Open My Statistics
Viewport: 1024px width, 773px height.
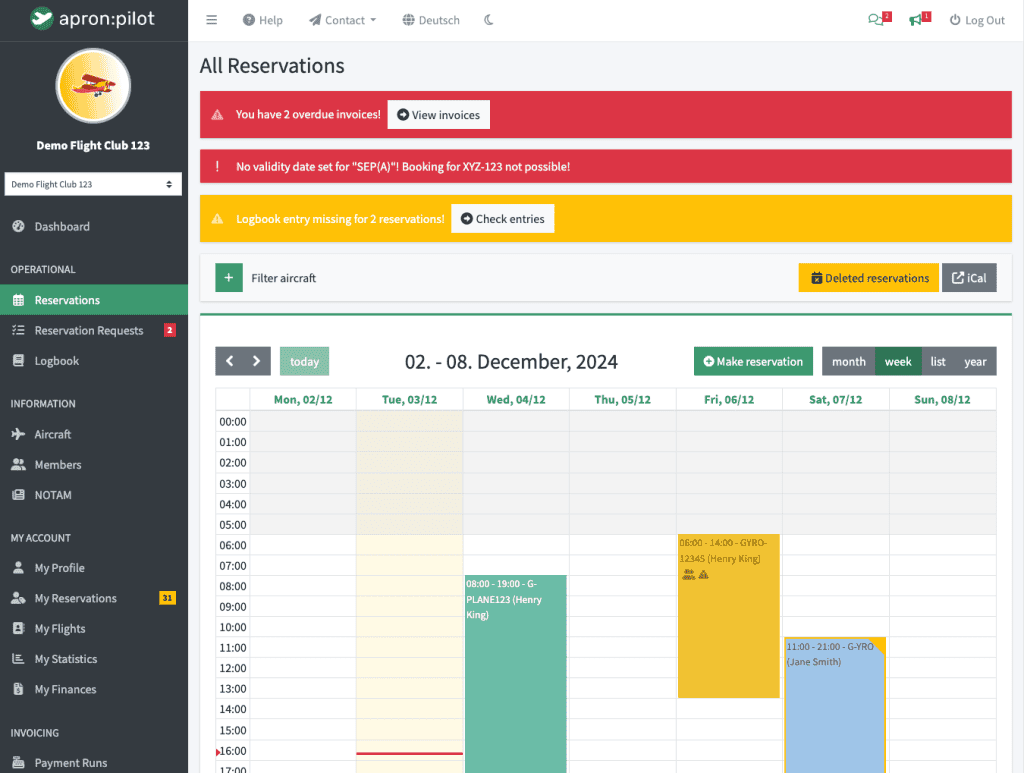pos(94,659)
